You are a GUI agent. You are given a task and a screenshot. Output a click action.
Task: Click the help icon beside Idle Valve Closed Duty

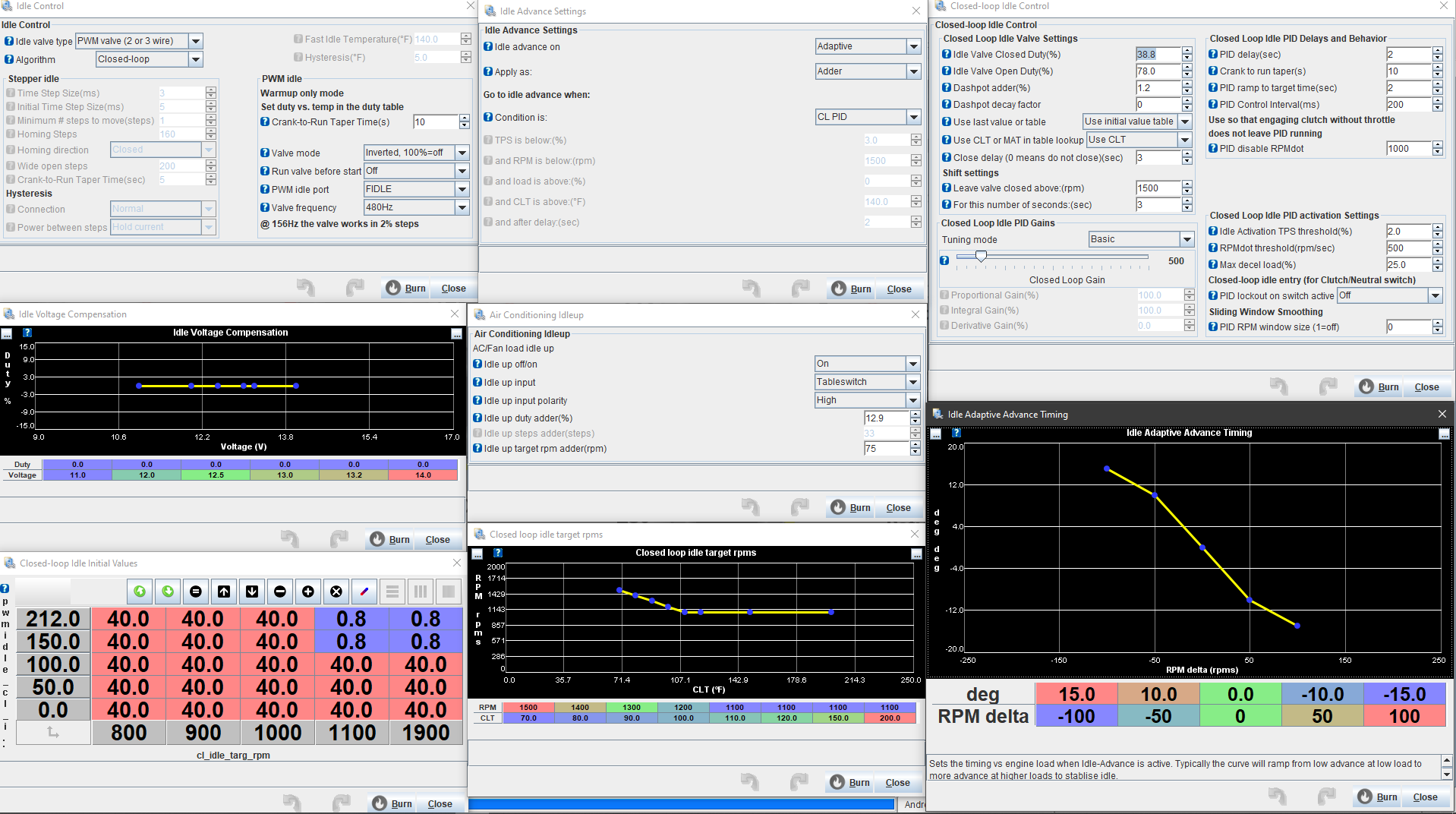coord(947,54)
